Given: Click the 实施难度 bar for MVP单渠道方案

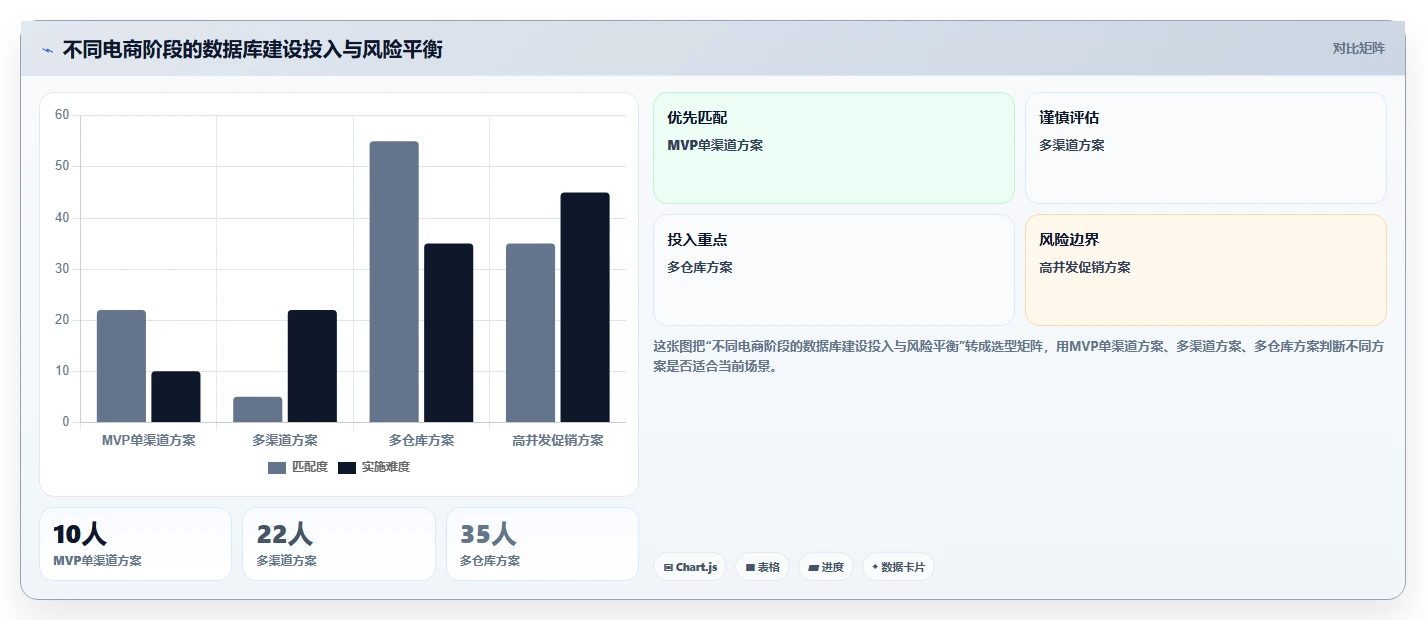Looking at the screenshot, I should pyautogui.click(x=176, y=397).
